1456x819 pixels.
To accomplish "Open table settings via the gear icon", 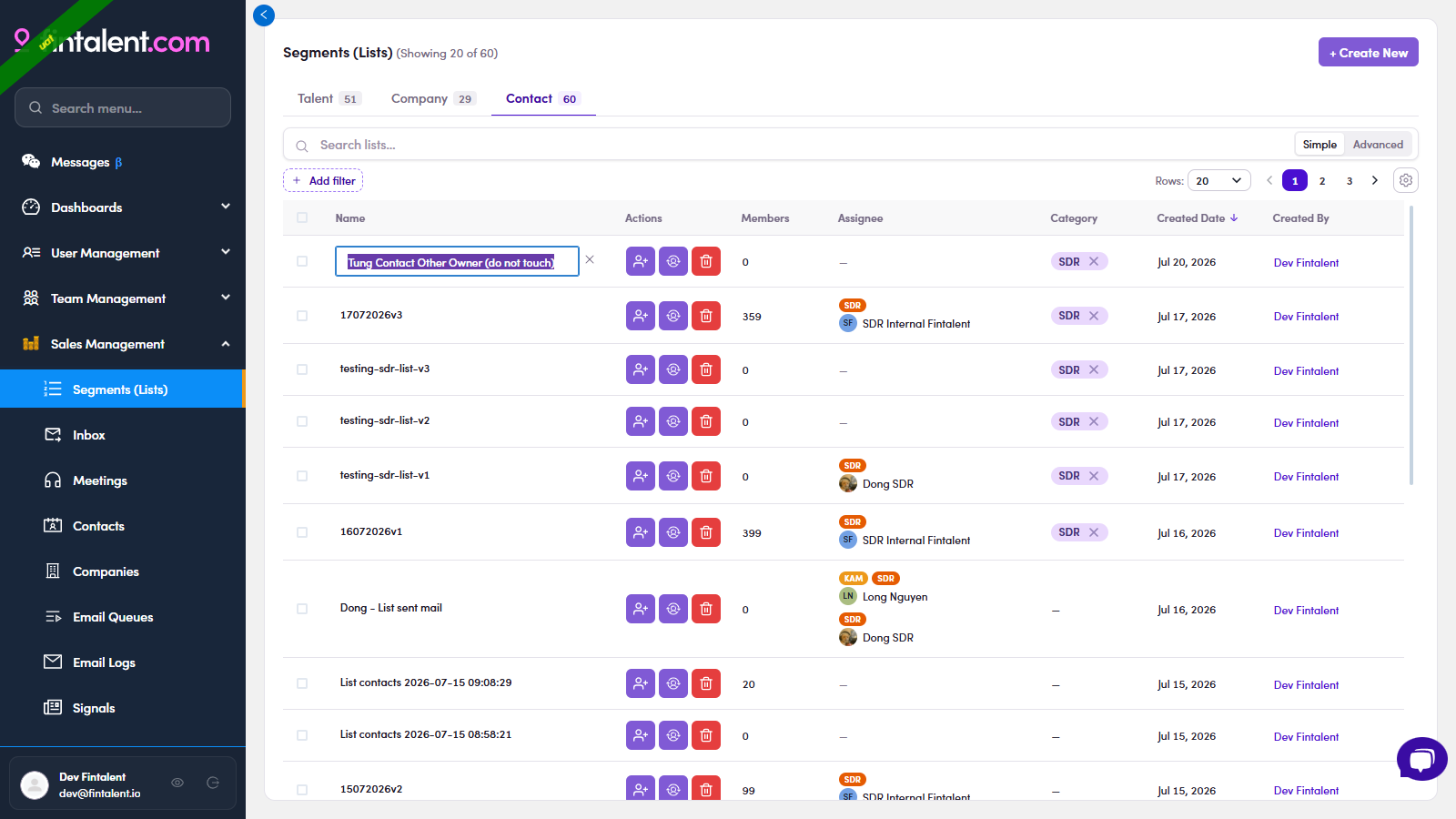I will coord(1406,180).
